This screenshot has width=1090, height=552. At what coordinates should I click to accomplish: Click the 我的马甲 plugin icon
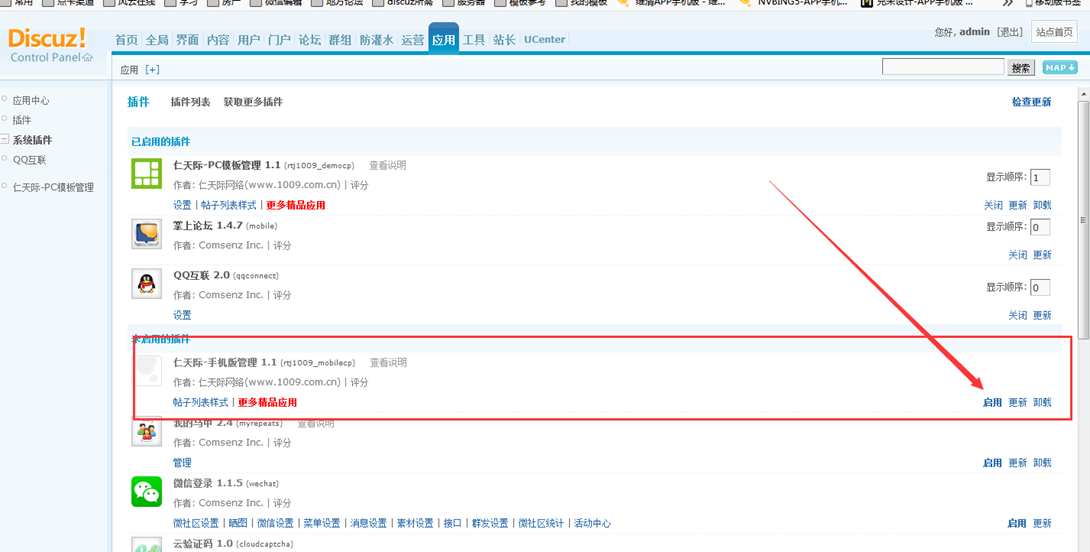pos(147,433)
